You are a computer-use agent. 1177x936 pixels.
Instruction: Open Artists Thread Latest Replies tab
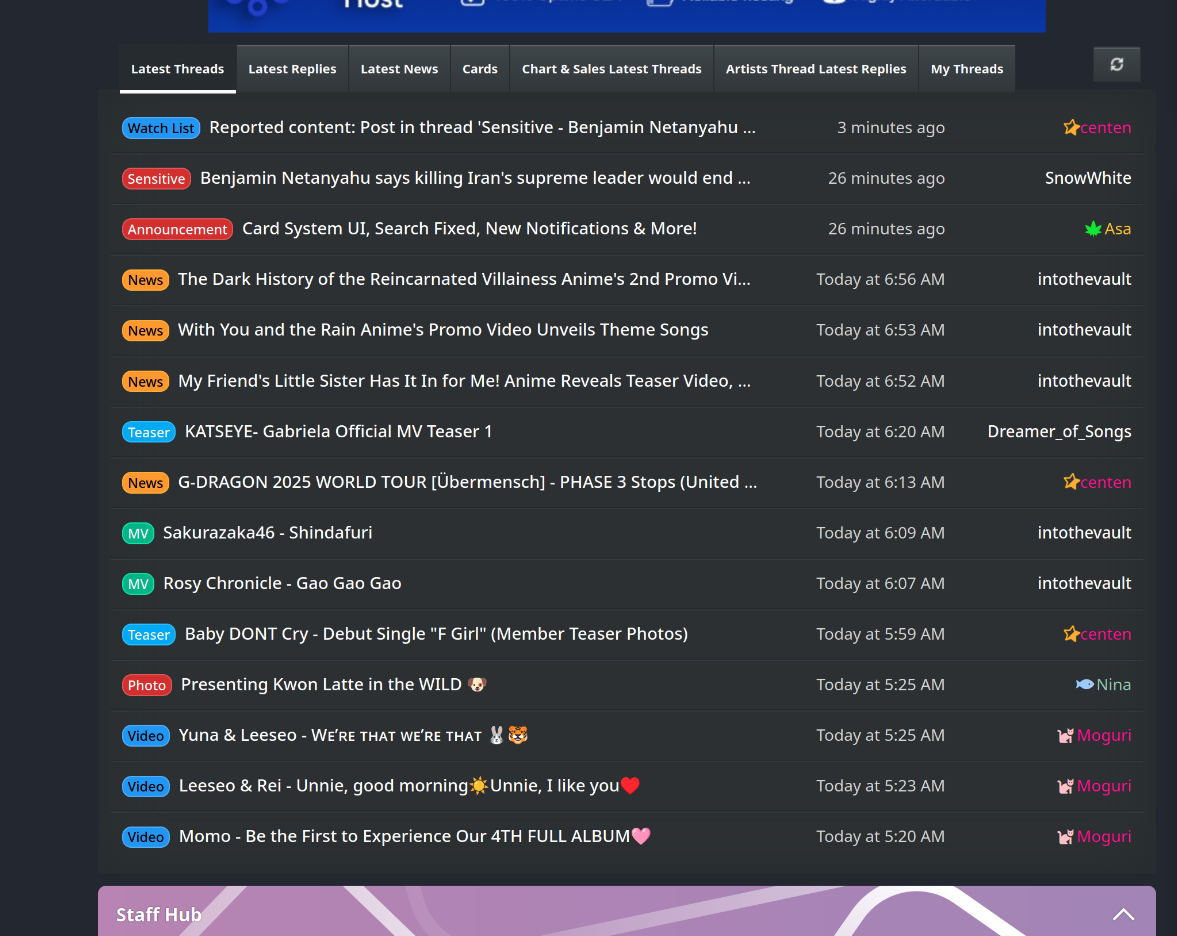pyautogui.click(x=816, y=69)
